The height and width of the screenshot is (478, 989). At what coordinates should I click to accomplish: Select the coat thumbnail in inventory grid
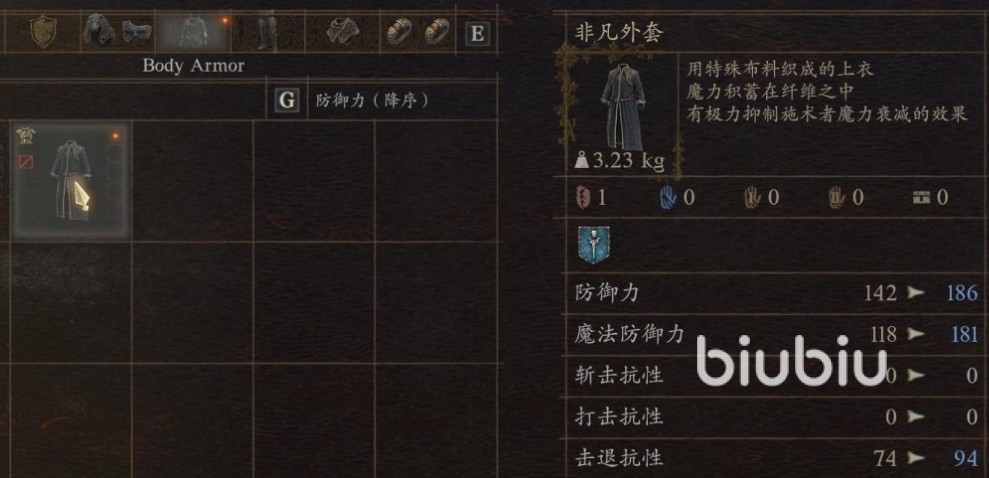point(71,181)
